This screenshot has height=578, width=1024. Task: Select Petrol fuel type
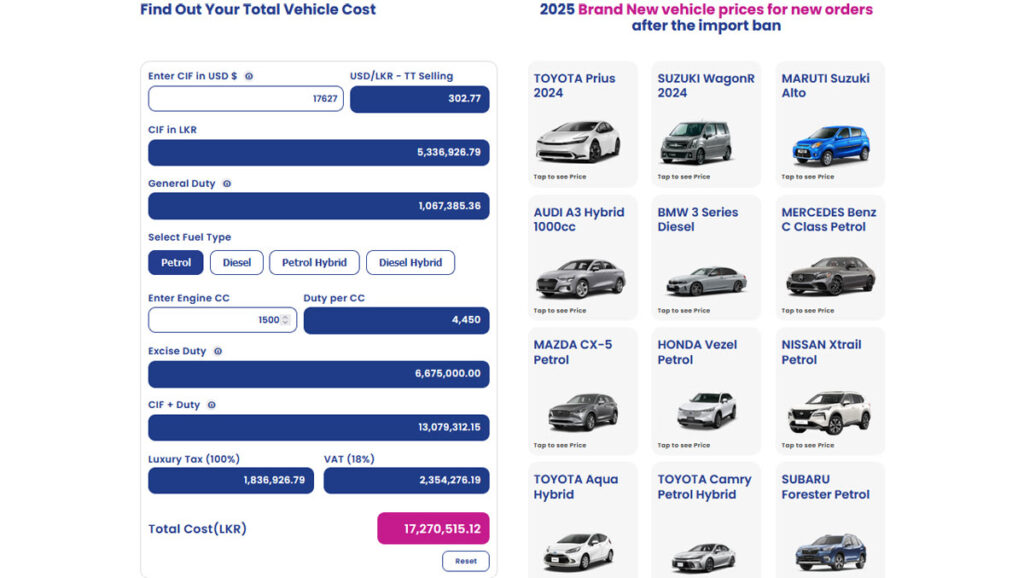176,263
